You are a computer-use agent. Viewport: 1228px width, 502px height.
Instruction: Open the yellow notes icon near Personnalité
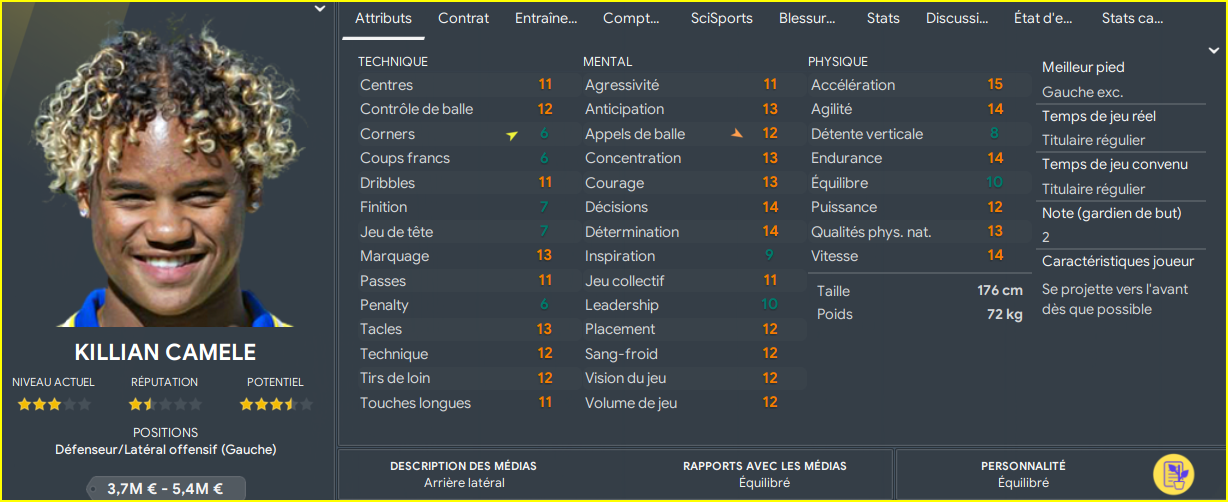(x=1173, y=474)
